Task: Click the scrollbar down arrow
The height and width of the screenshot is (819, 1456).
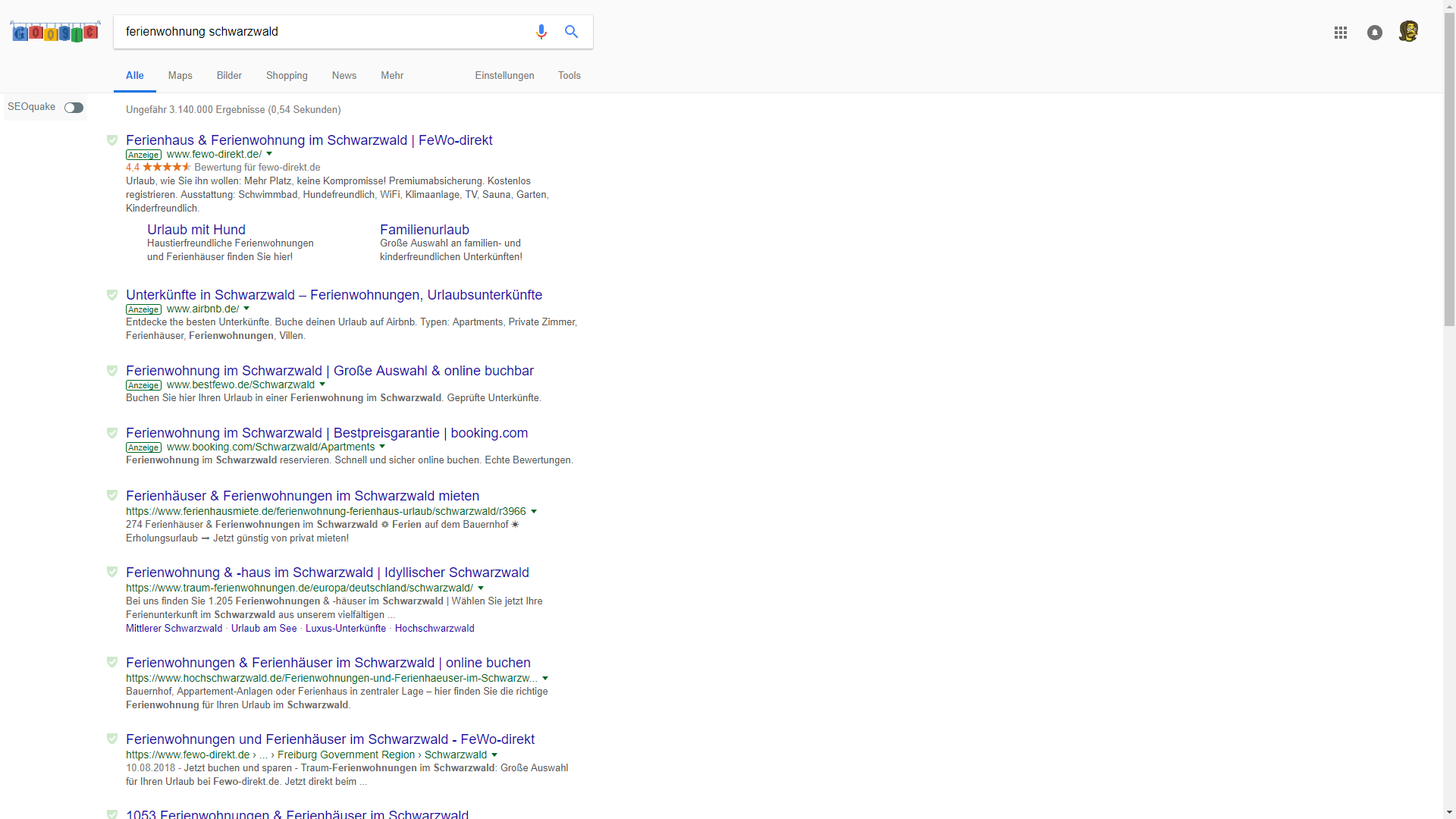Action: [1449, 812]
